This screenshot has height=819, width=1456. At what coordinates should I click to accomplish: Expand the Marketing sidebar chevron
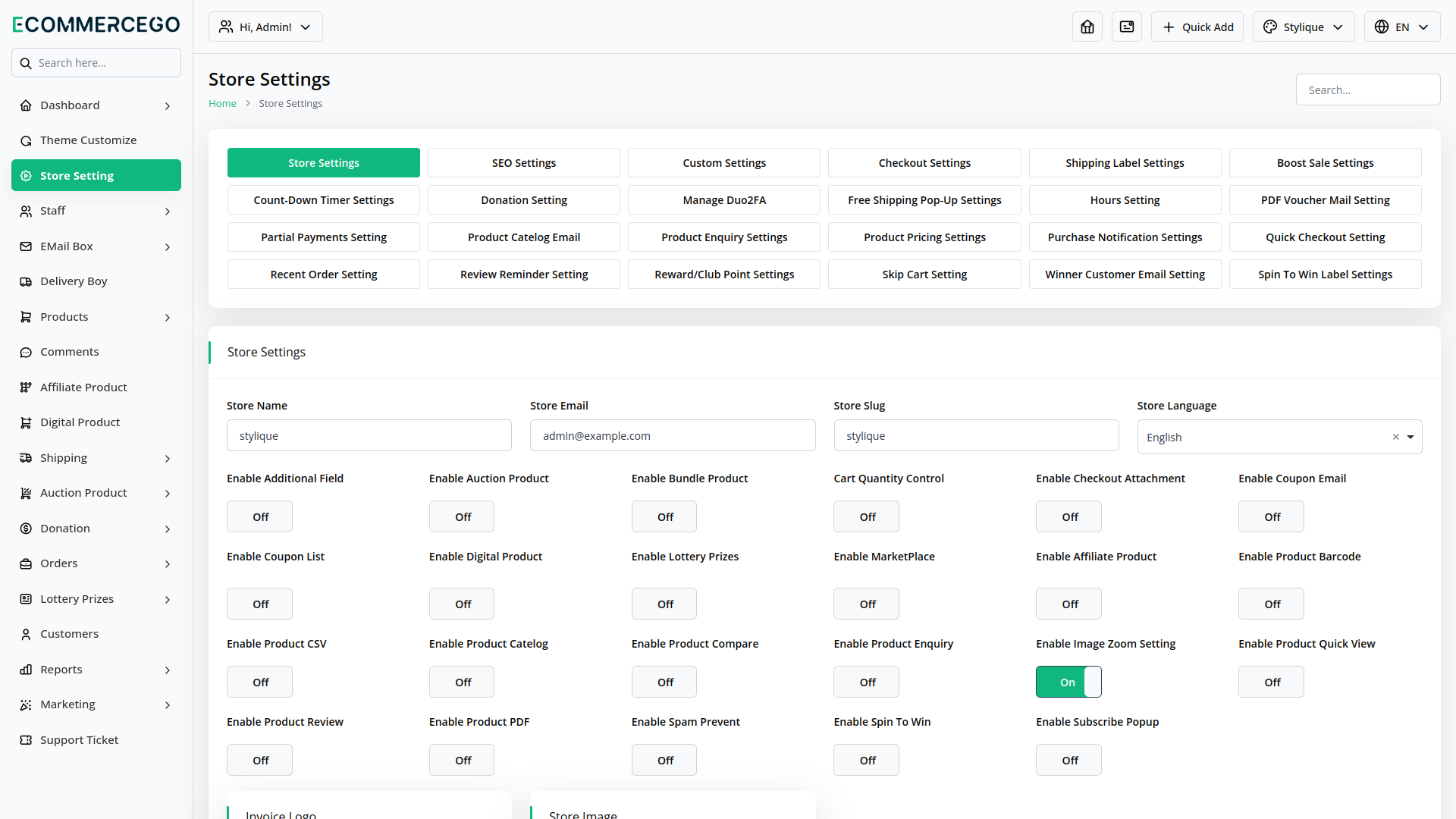(x=168, y=704)
